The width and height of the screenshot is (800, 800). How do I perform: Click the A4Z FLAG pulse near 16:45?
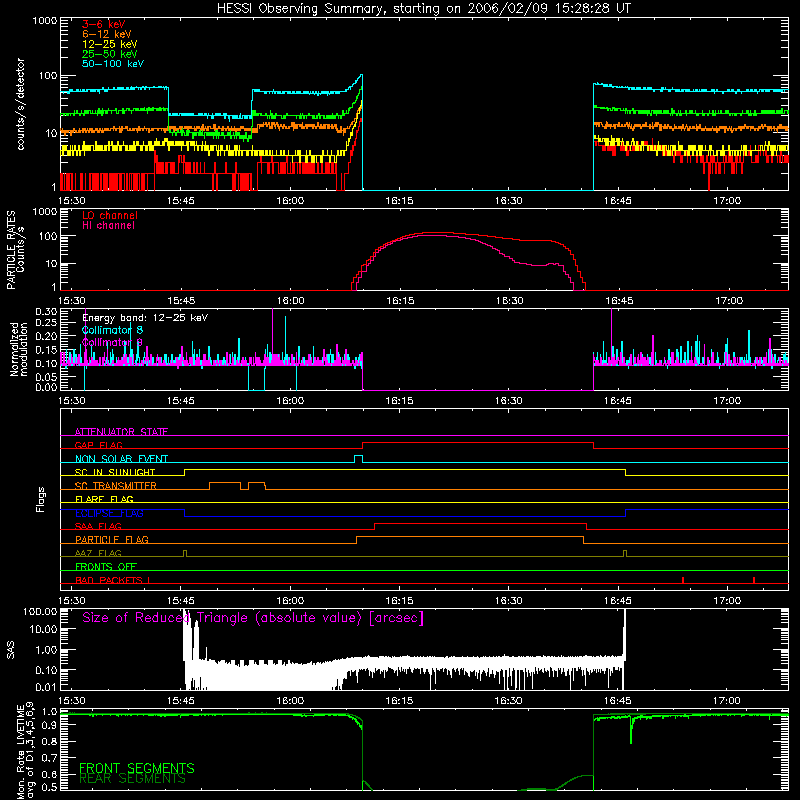tap(625, 553)
